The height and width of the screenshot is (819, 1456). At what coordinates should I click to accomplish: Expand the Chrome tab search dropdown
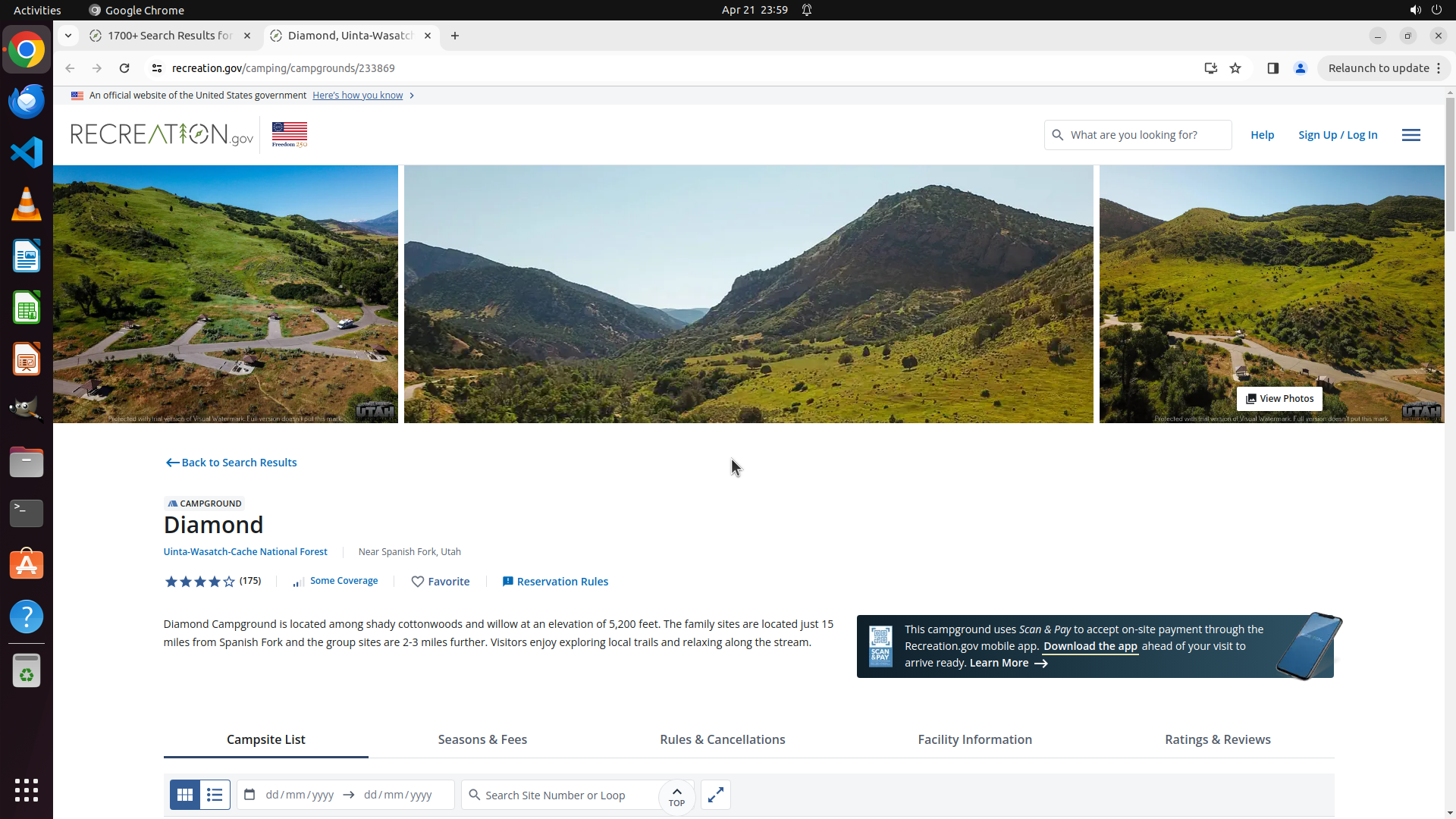68,36
